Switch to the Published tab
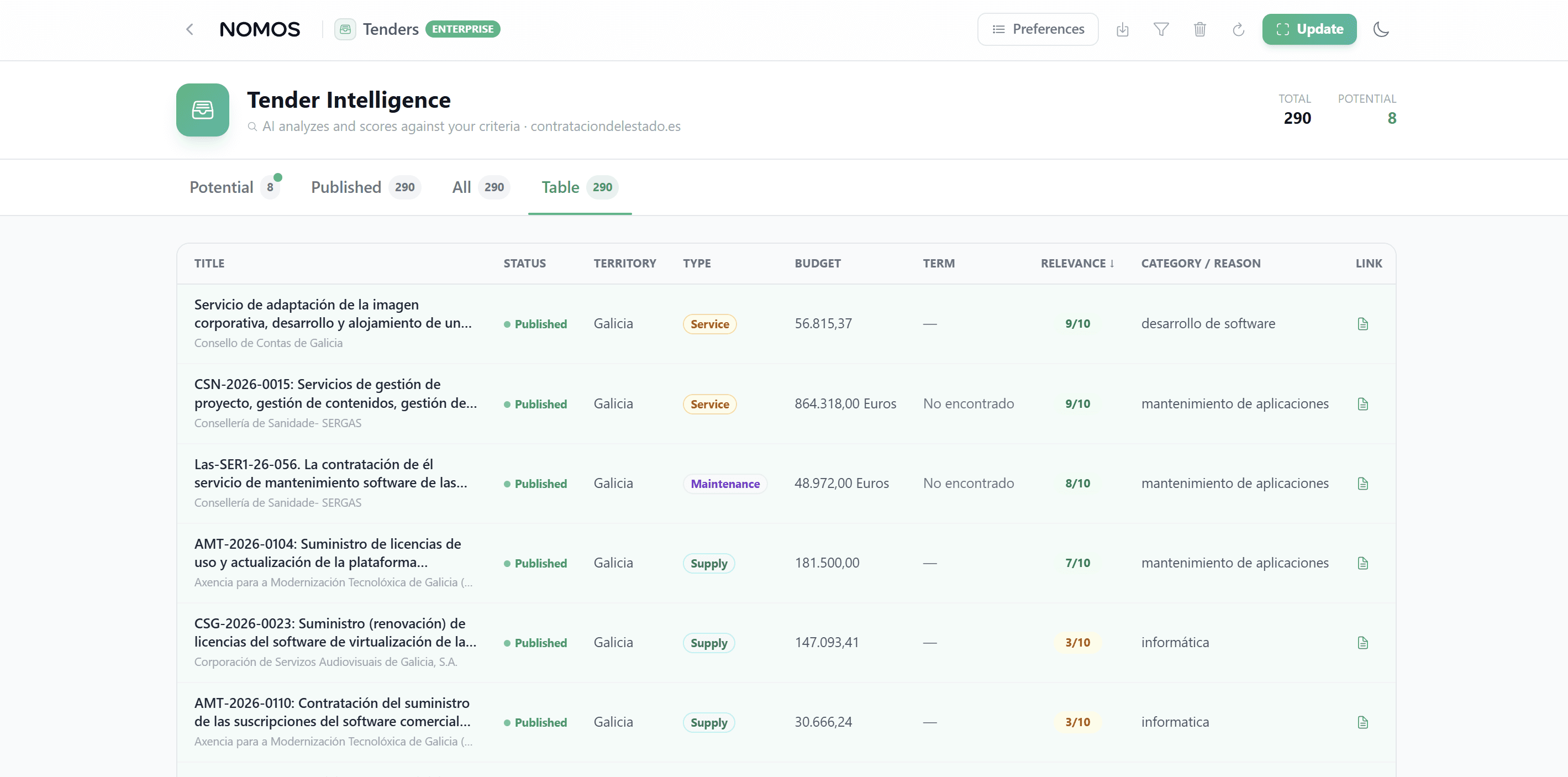 click(366, 187)
